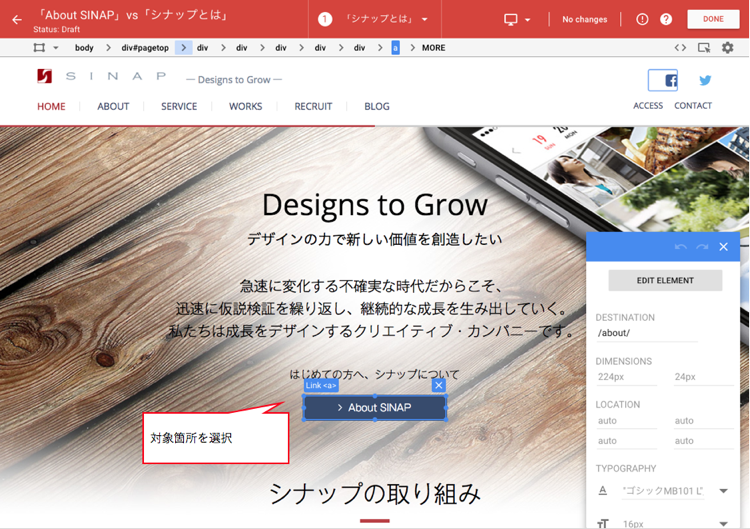Open the editor settings gear icon
The width and height of the screenshot is (750, 529).
click(728, 47)
